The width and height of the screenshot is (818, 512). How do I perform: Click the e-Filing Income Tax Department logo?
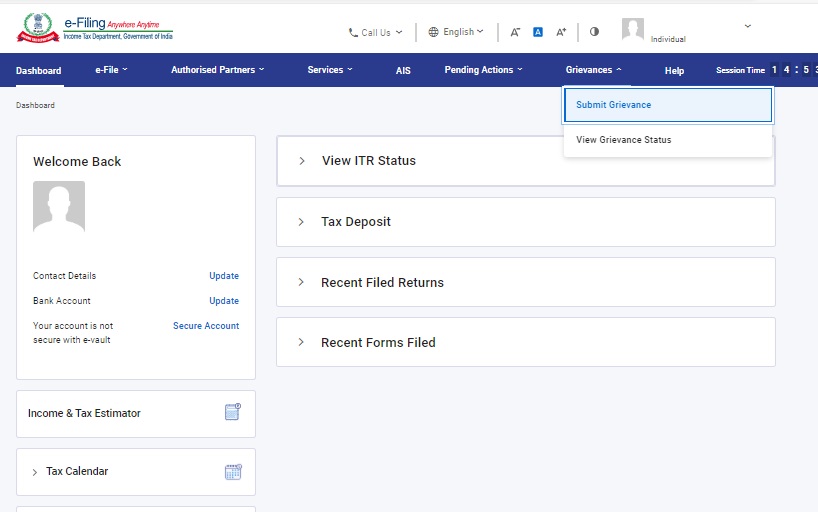[x=95, y=28]
